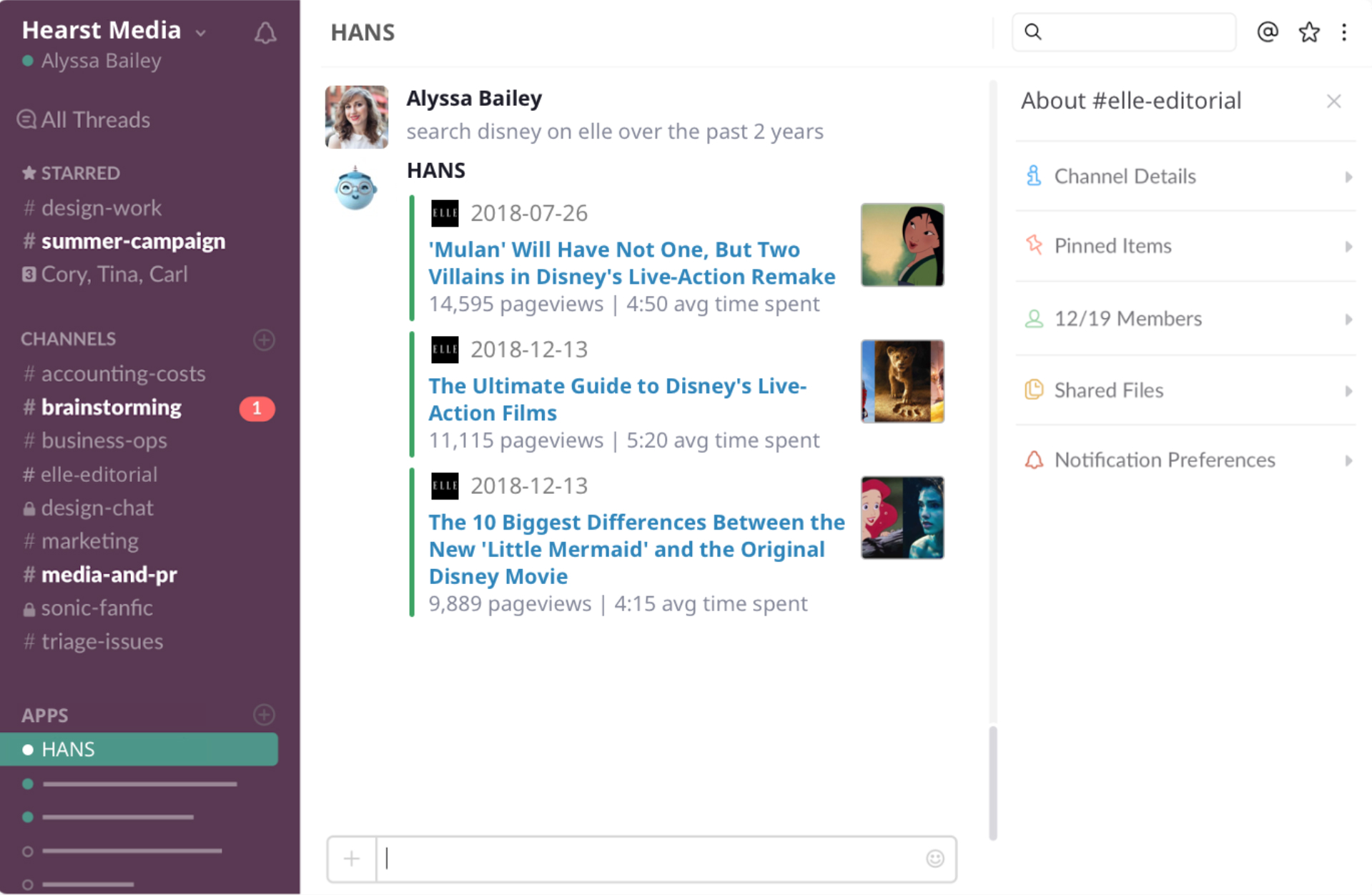Add an app with the APPS plus icon
Screen dimensions: 1372x895
tap(264, 715)
